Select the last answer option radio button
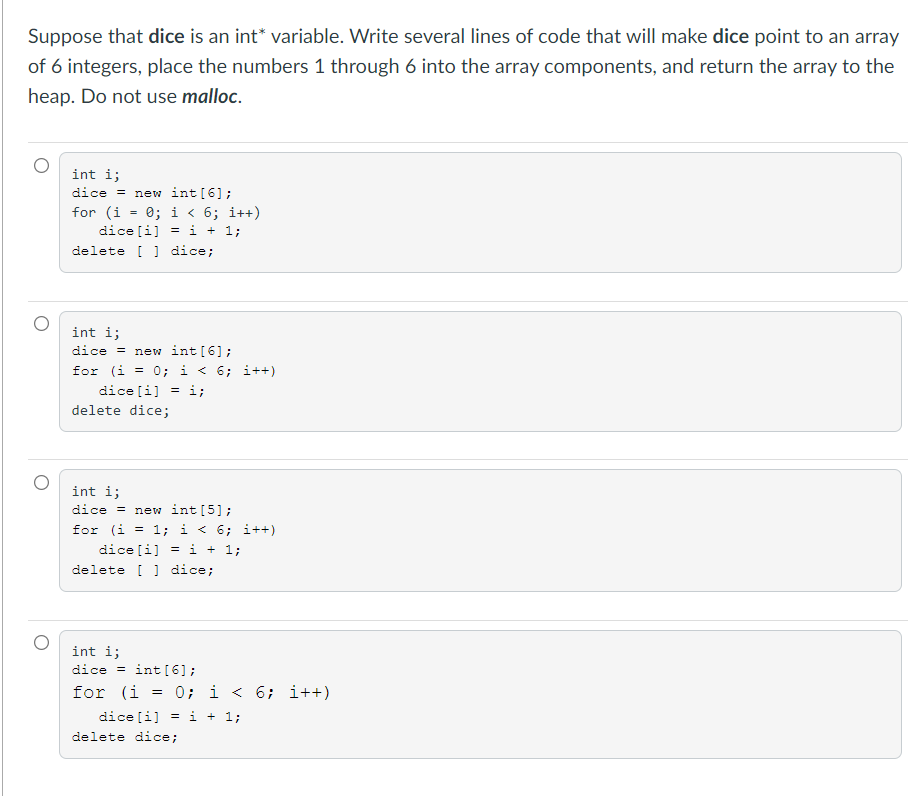Viewport: 921px width, 796px height. coord(41,642)
